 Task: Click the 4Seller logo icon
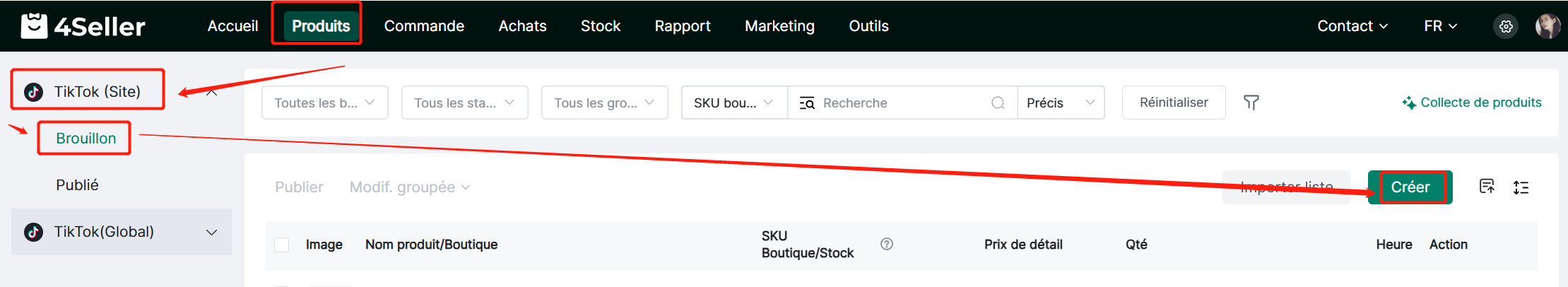tap(34, 26)
